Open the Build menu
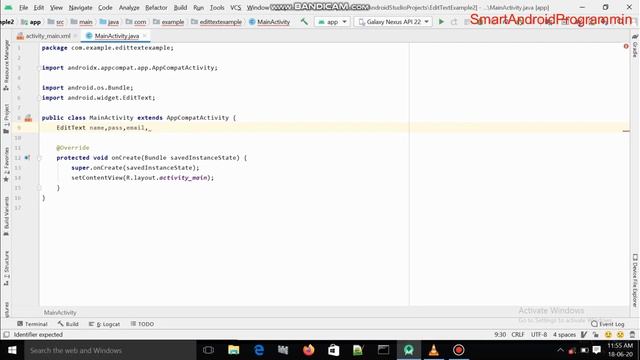 pyautogui.click(x=180, y=7)
